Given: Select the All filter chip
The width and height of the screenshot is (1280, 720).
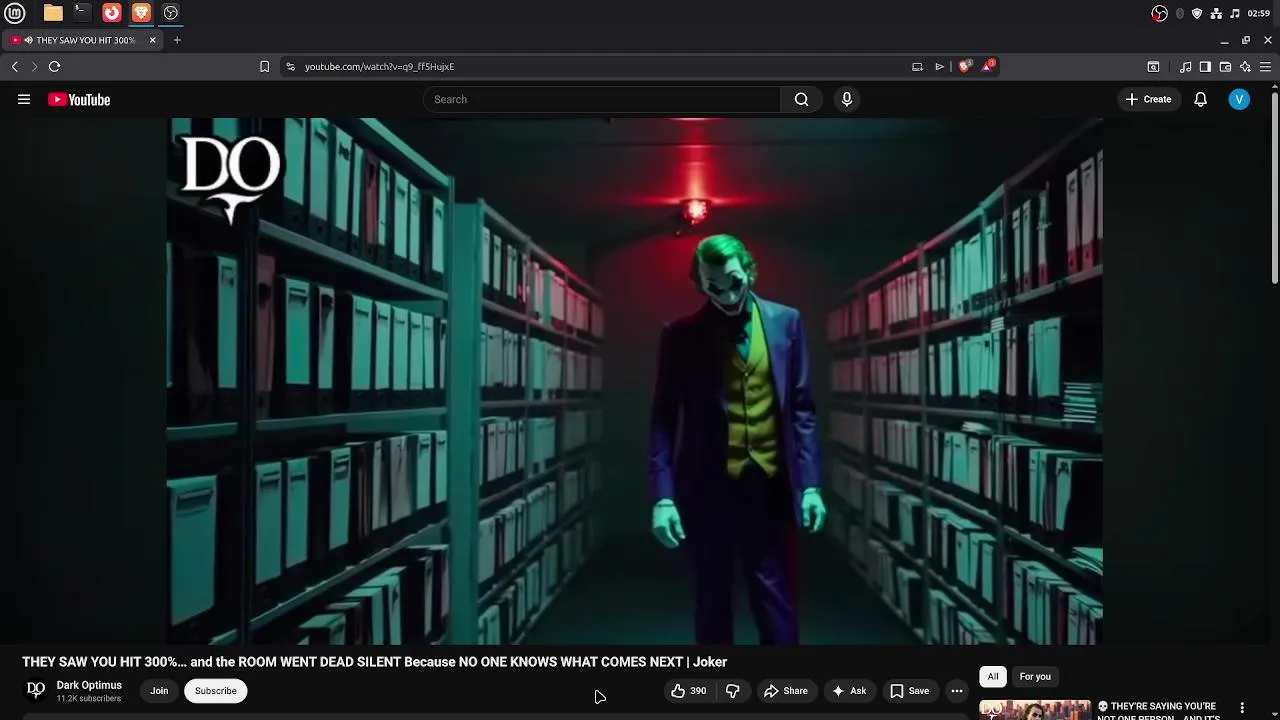Looking at the screenshot, I should tap(993, 677).
